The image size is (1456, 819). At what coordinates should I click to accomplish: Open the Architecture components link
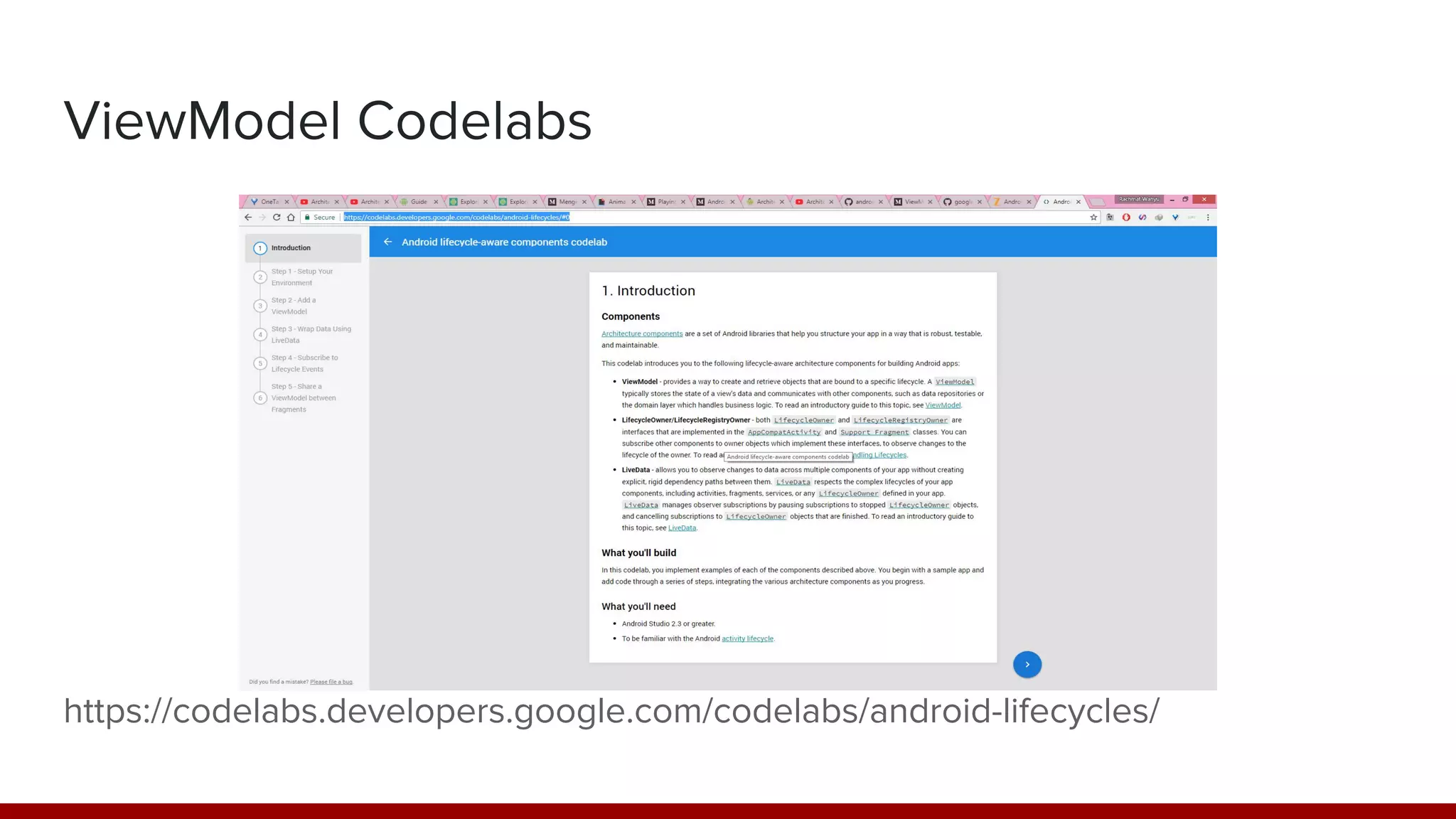point(641,333)
